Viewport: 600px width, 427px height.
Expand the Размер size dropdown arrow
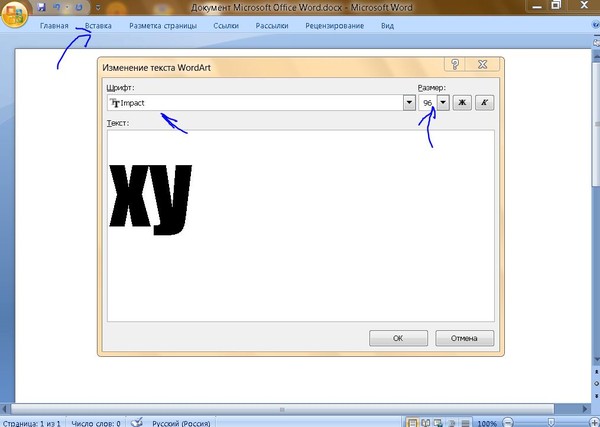coord(443,103)
